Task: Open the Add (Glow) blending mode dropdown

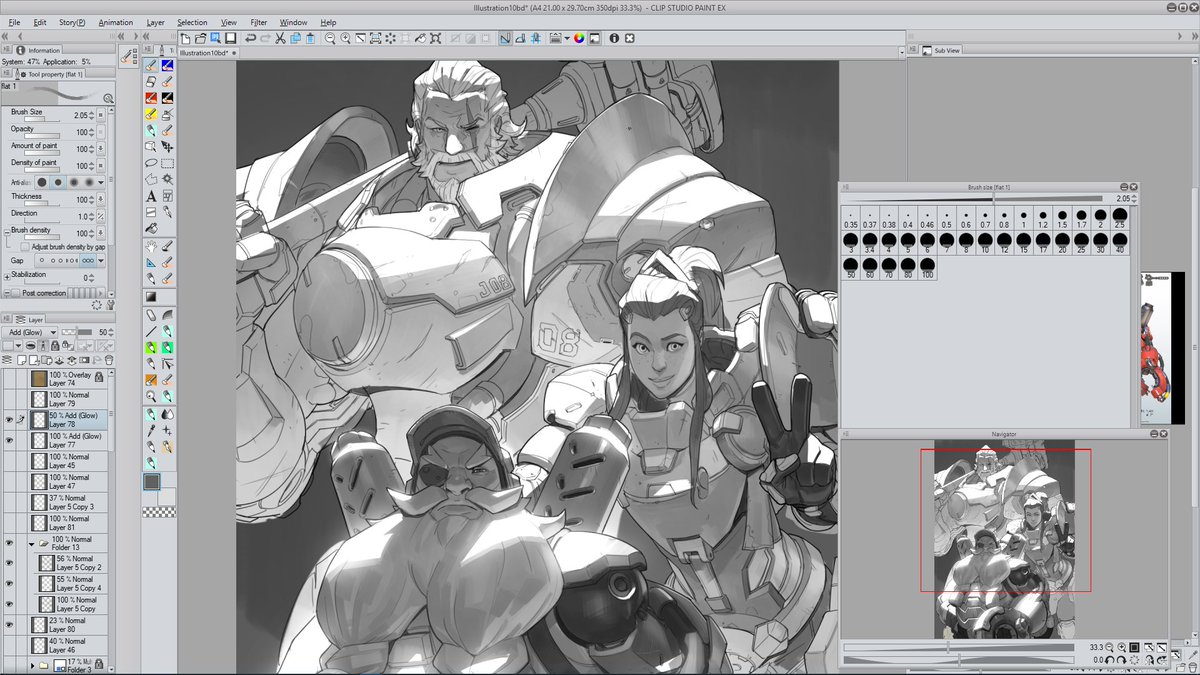Action: [x=30, y=332]
